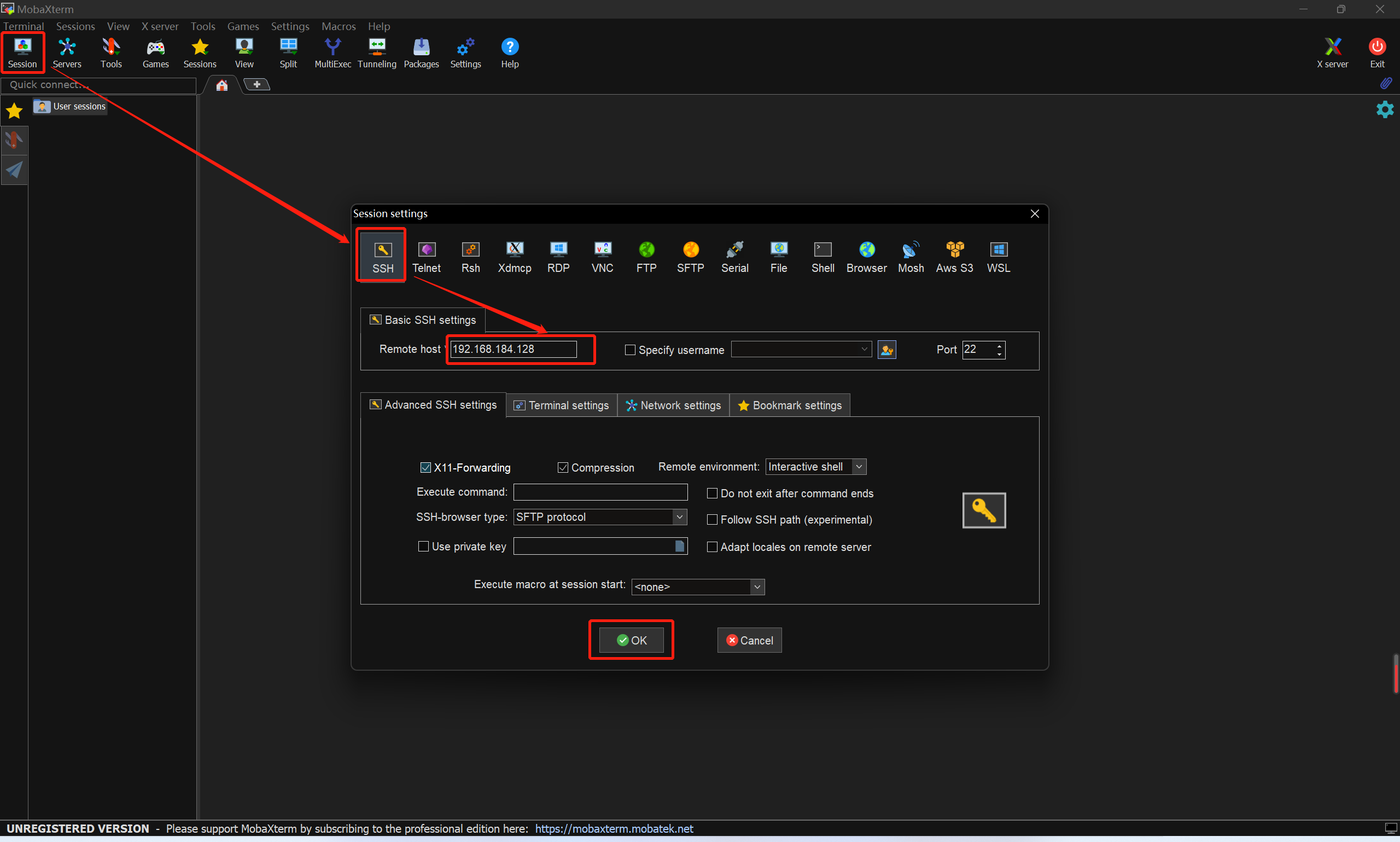The image size is (1400, 842).
Task: Open the Settings gears toolbar icon
Action: [465, 53]
